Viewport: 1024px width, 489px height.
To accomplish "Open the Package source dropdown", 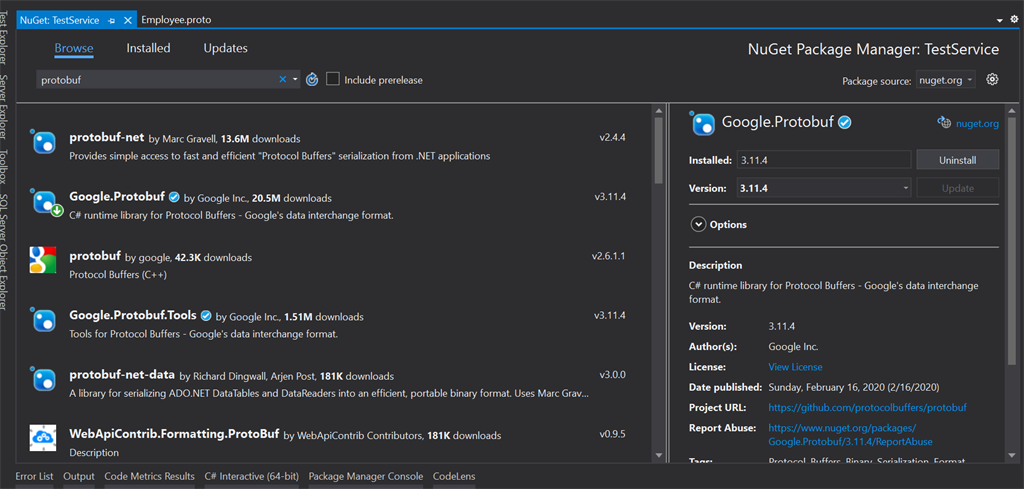I will pyautogui.click(x=946, y=80).
